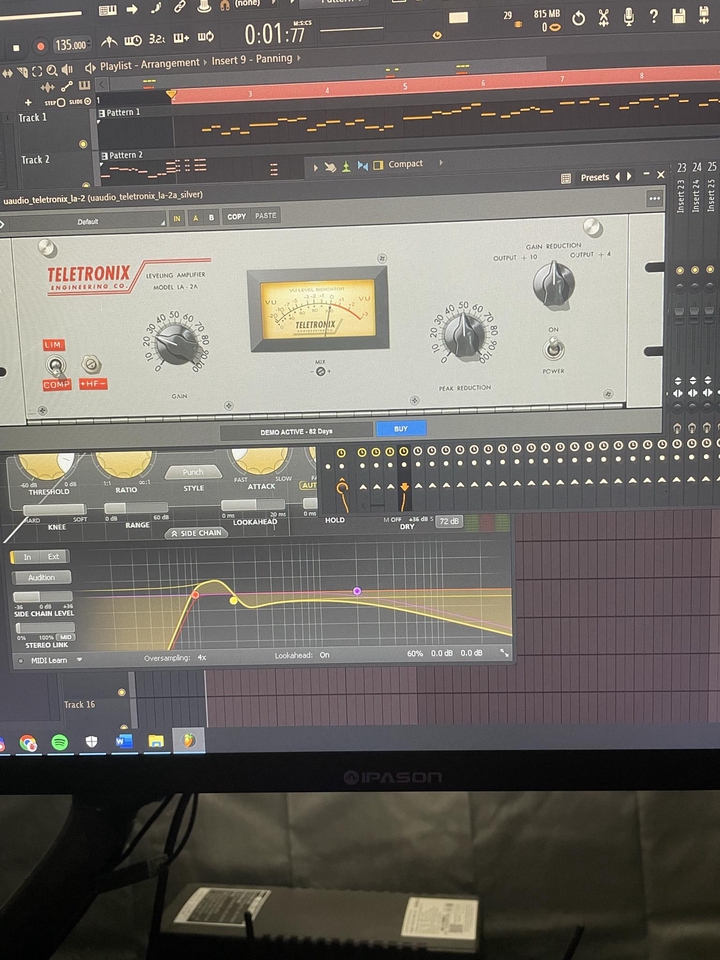The image size is (720, 960).
Task: Open plugin three-dots options menu
Action: pos(654,198)
